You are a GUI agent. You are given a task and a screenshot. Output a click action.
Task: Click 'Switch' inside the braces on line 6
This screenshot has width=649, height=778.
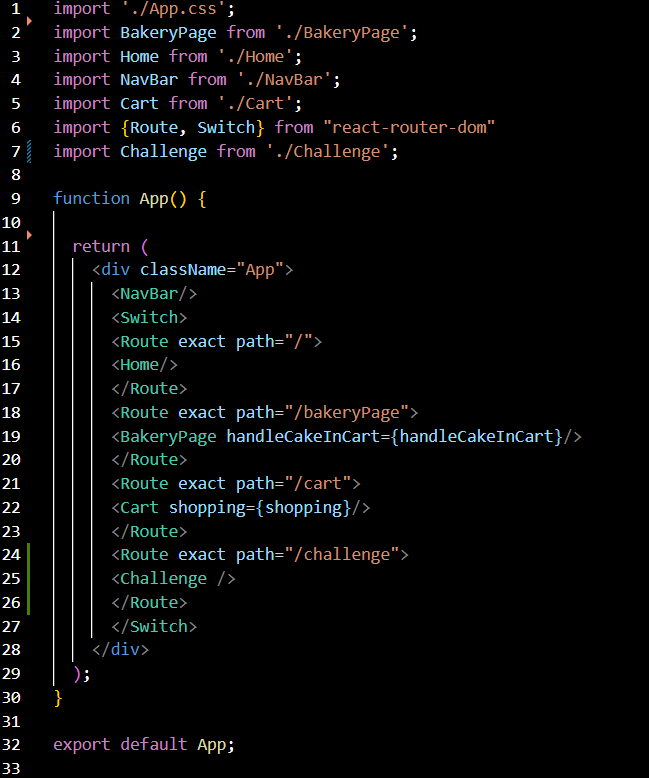226,128
